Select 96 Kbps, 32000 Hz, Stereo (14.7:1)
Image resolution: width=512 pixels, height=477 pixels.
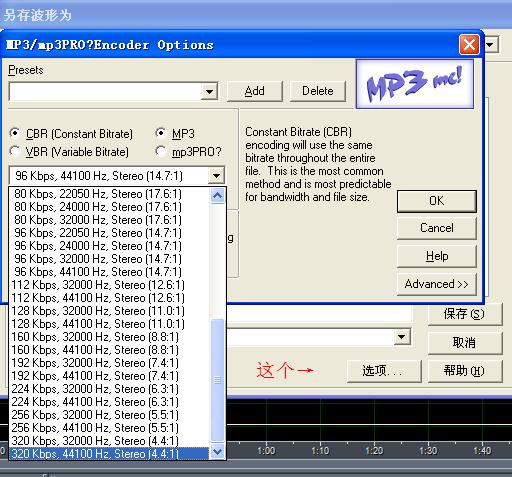coord(109,259)
